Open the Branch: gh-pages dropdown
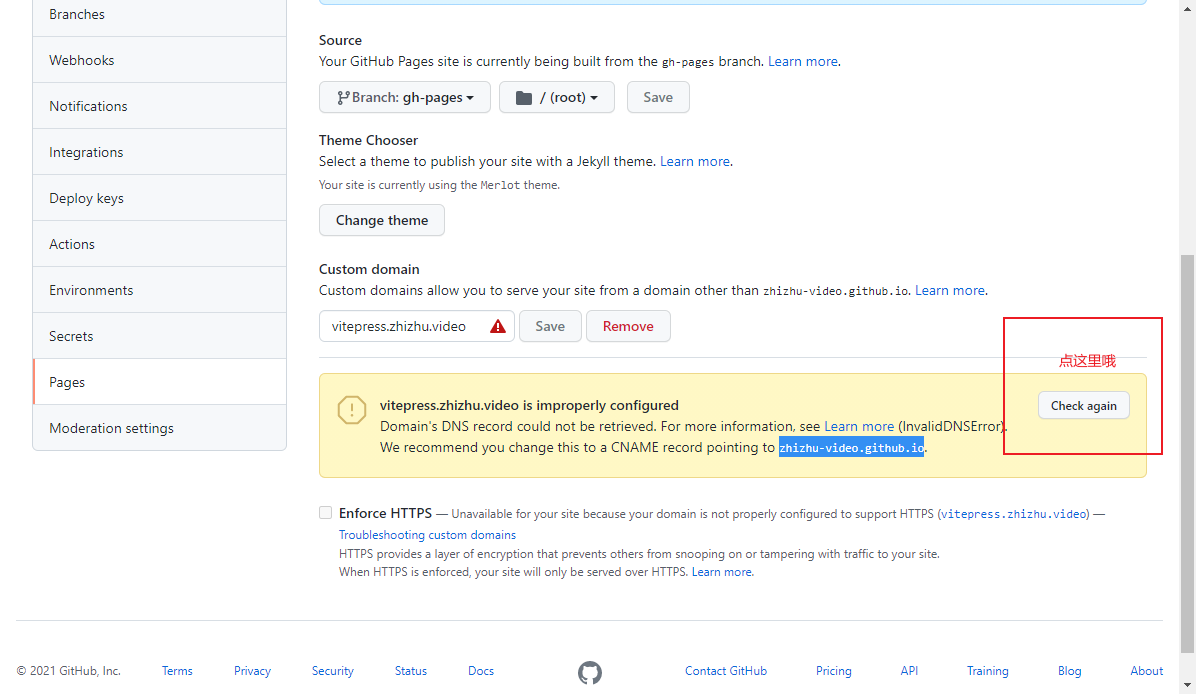This screenshot has width=1196, height=694. (x=405, y=98)
